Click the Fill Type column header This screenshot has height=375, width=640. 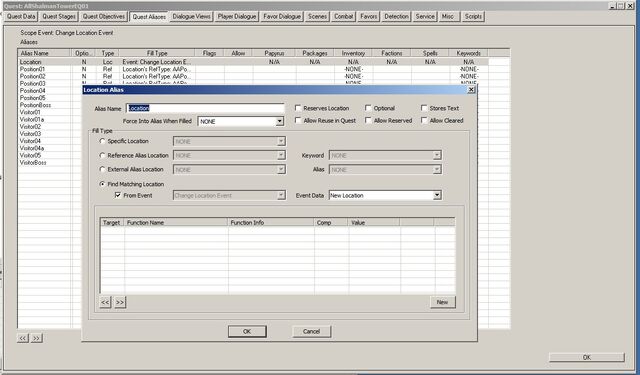point(157,53)
